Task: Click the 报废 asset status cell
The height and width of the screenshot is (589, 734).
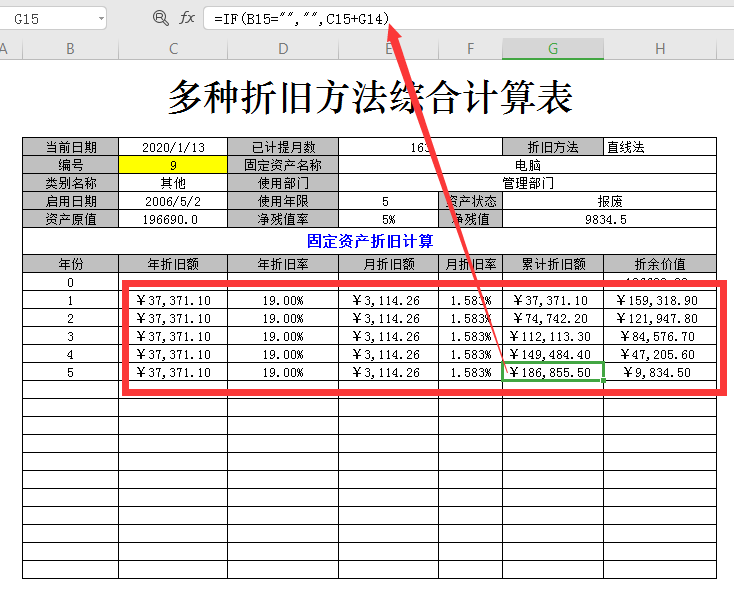Action: point(609,201)
